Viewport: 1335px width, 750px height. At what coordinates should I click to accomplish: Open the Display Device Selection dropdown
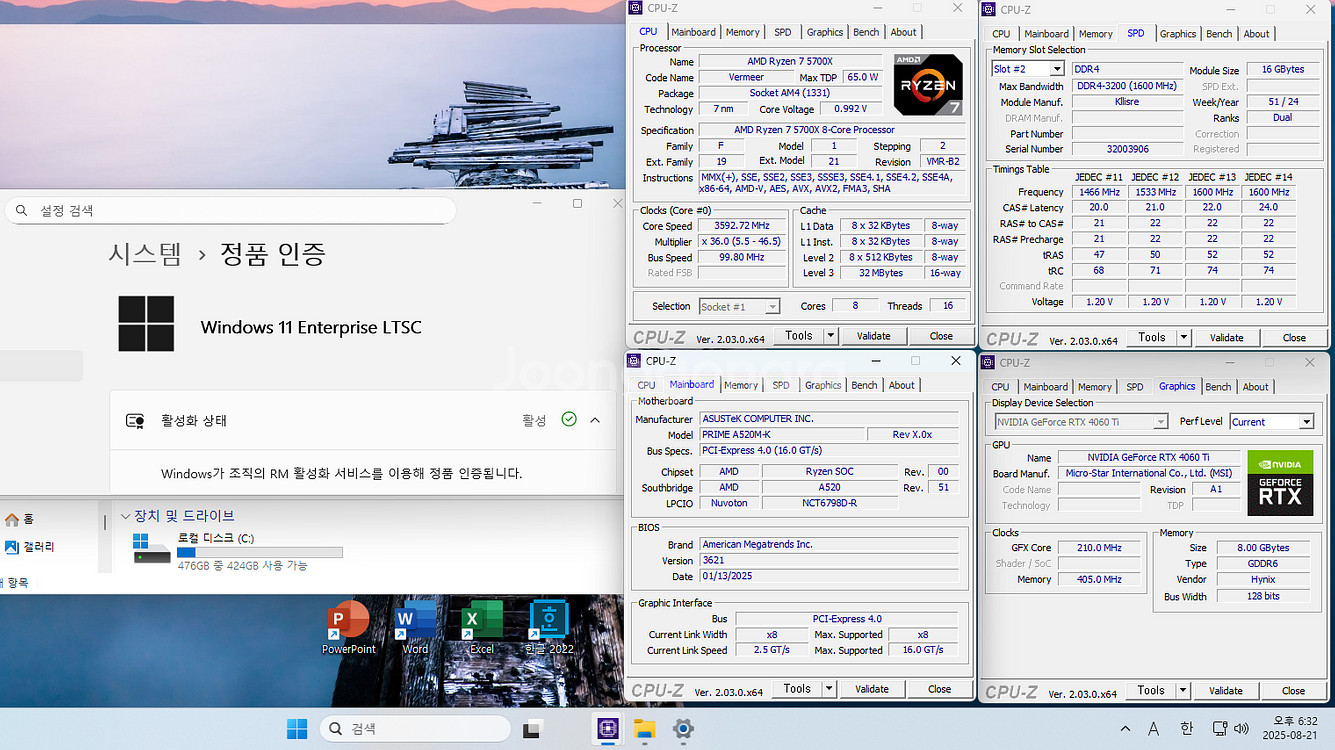click(1160, 422)
